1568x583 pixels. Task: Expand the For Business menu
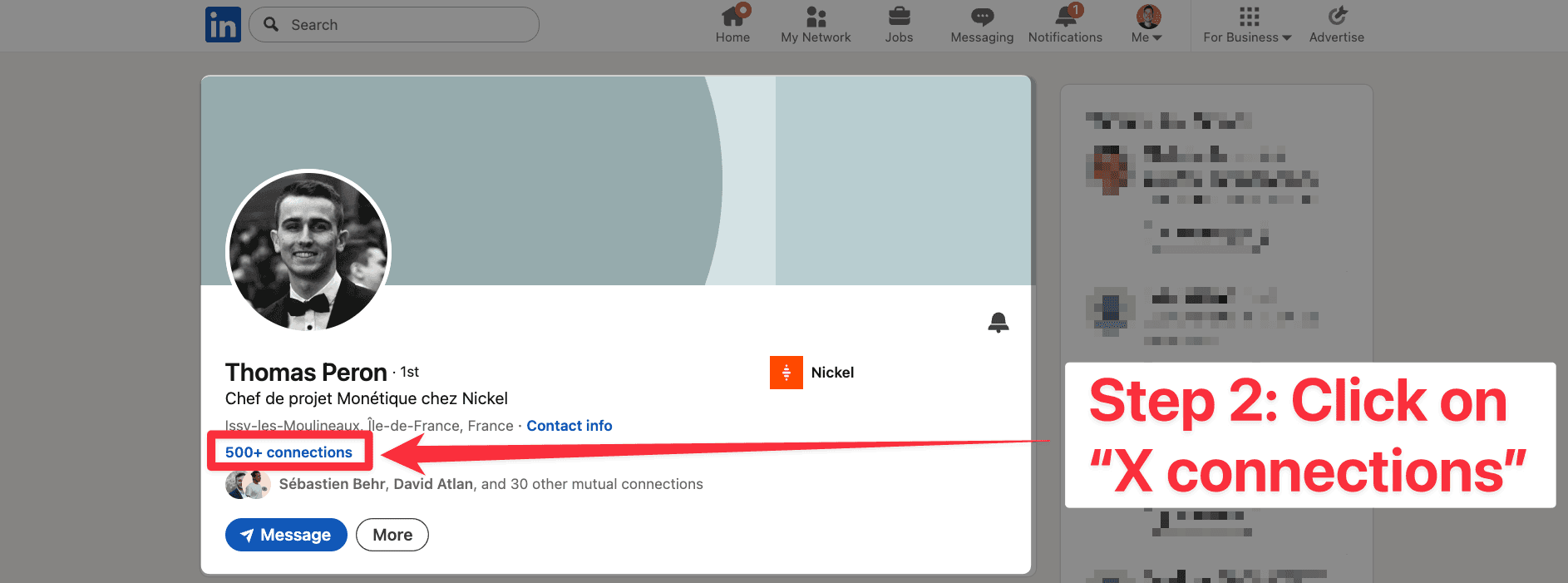1247,24
